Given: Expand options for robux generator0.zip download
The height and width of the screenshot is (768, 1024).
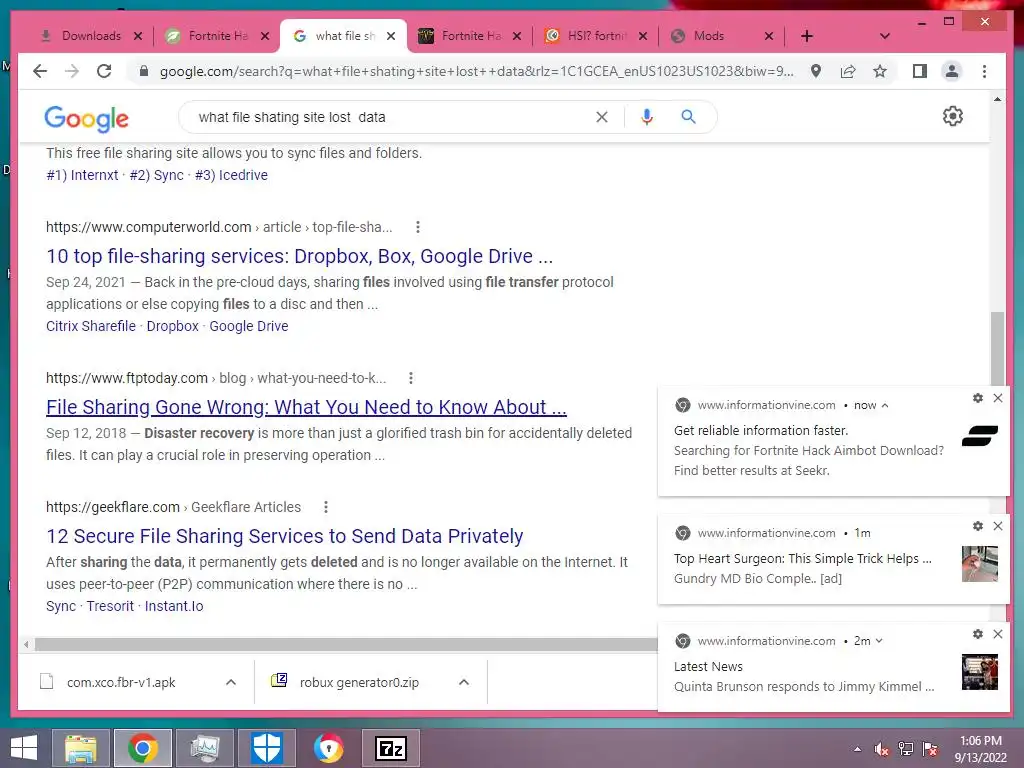Looking at the screenshot, I should pos(464,682).
